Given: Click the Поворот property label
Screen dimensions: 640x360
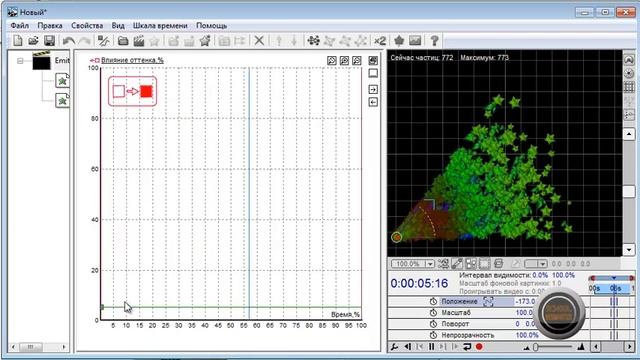Looking at the screenshot, I should pyautogui.click(x=455, y=324).
